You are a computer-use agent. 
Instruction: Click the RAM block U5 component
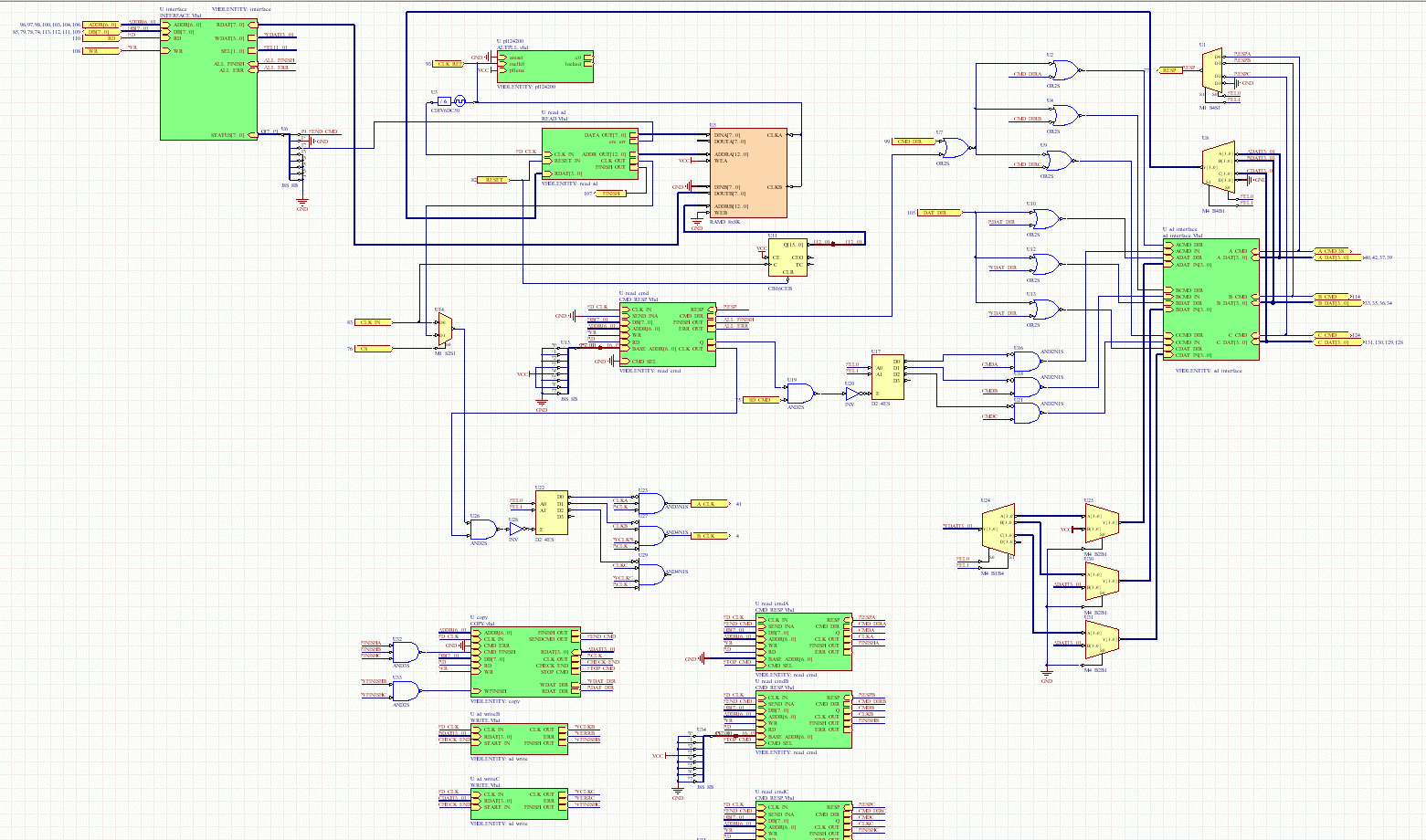(748, 173)
